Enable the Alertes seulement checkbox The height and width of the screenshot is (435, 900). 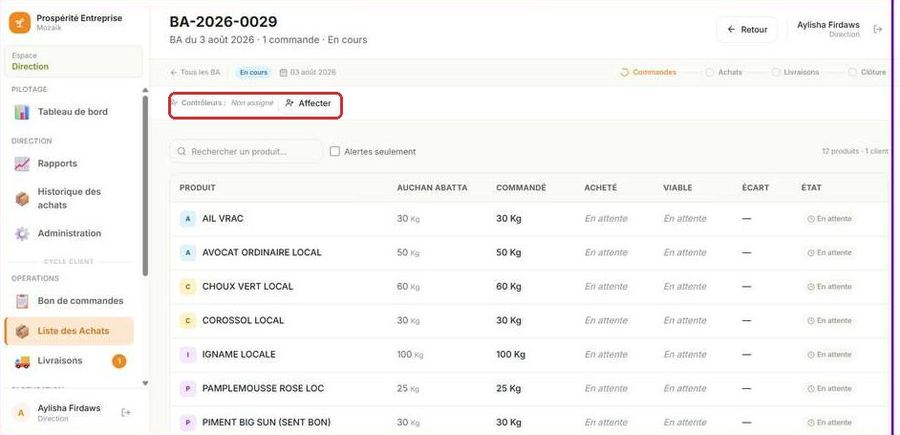[335, 152]
